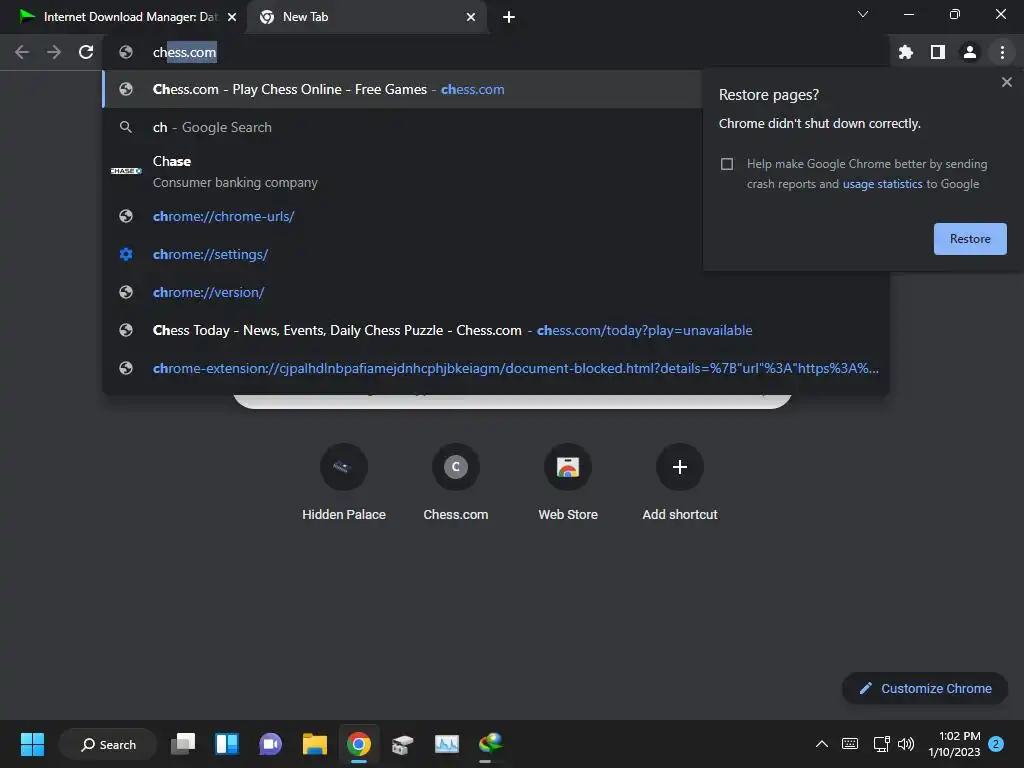Open the Widgets taskbar icon
This screenshot has width=1024, height=768.
tap(227, 744)
